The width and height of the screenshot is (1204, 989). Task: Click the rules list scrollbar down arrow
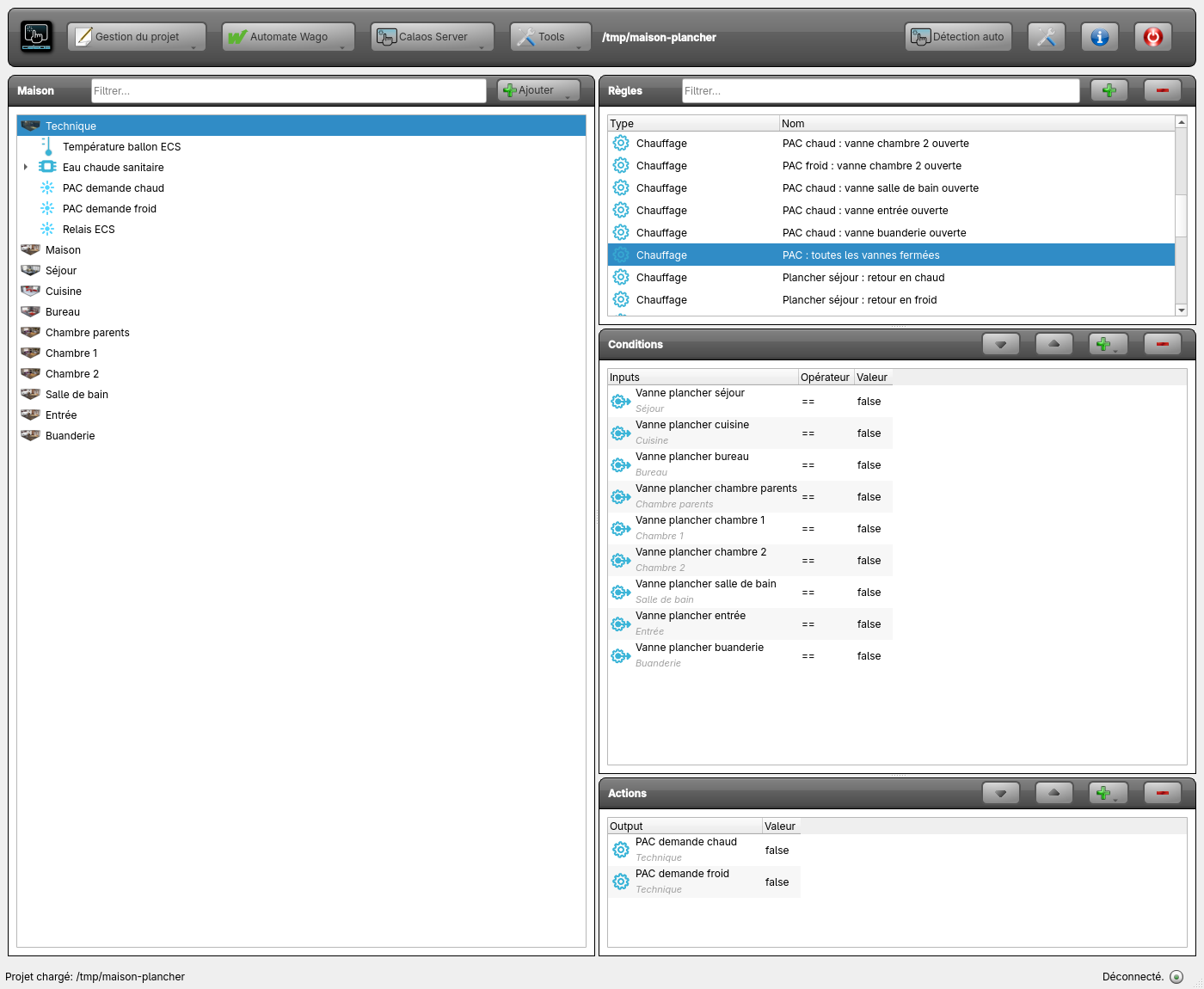point(1181,310)
